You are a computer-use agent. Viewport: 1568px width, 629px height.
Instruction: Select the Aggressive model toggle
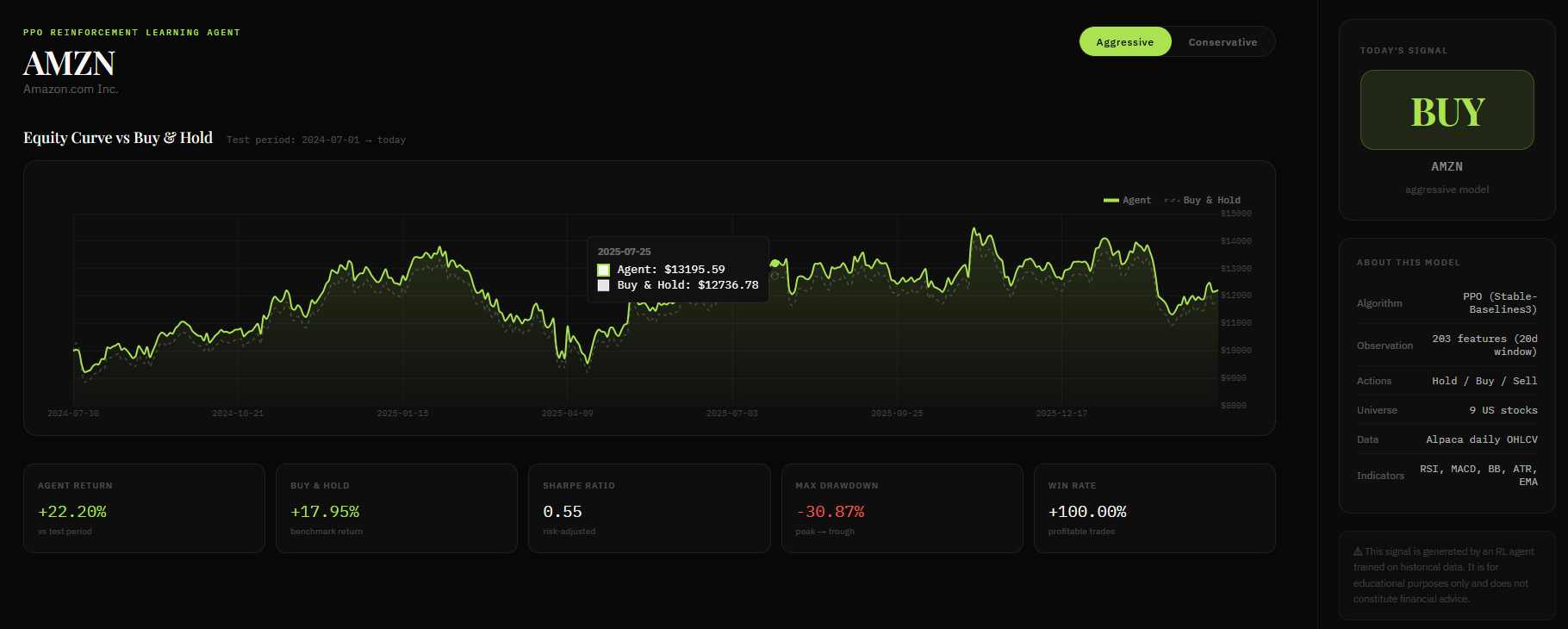(x=1125, y=41)
